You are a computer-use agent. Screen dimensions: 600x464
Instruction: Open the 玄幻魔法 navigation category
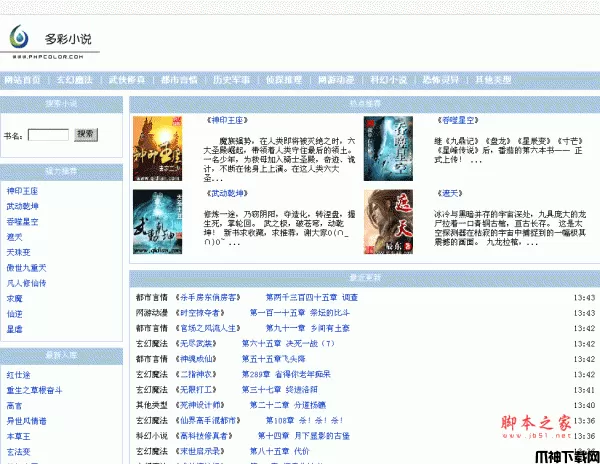(x=75, y=79)
